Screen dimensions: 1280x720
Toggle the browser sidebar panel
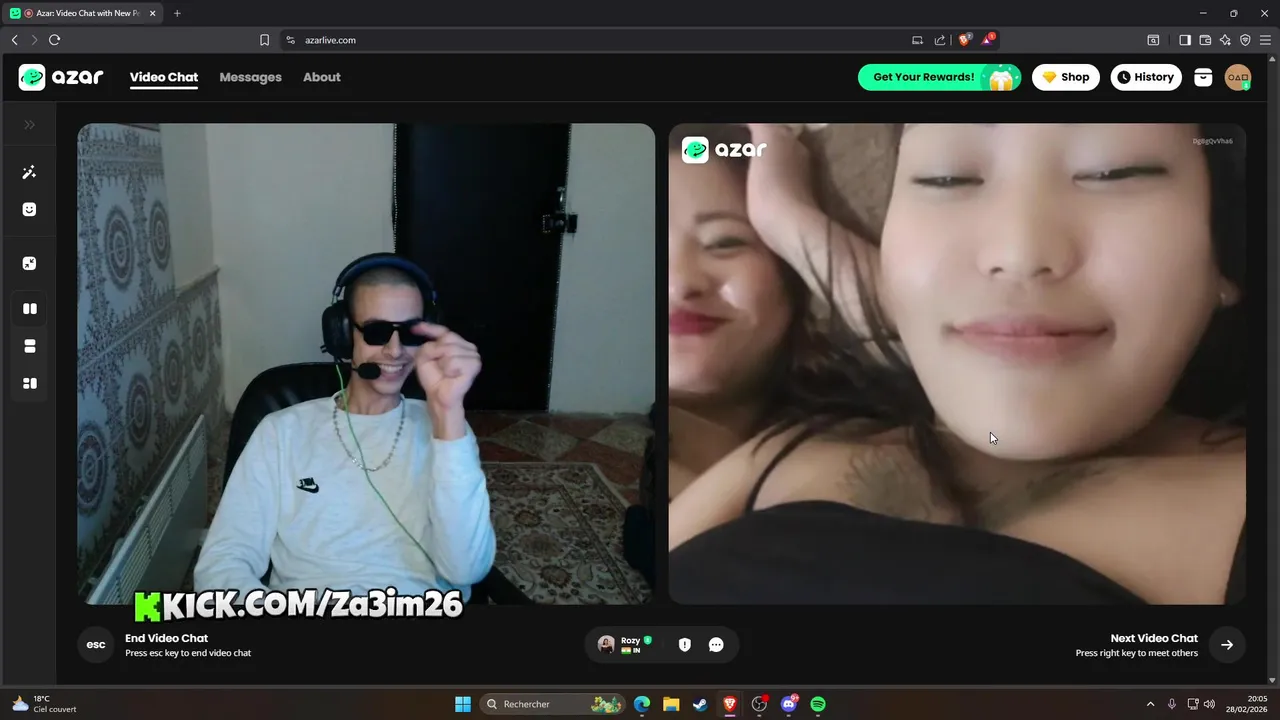coord(1185,40)
